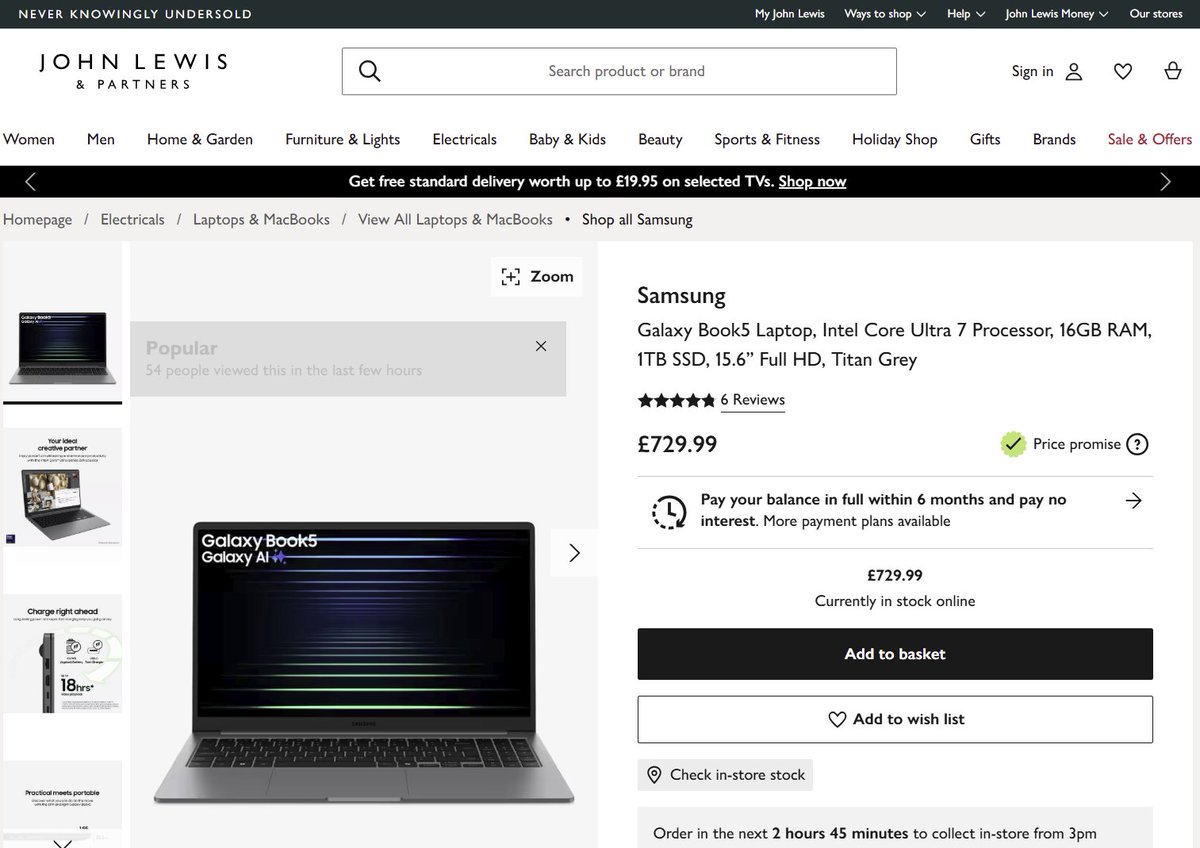Click the £729.99 main price
The width and height of the screenshot is (1200, 848).
(x=677, y=444)
